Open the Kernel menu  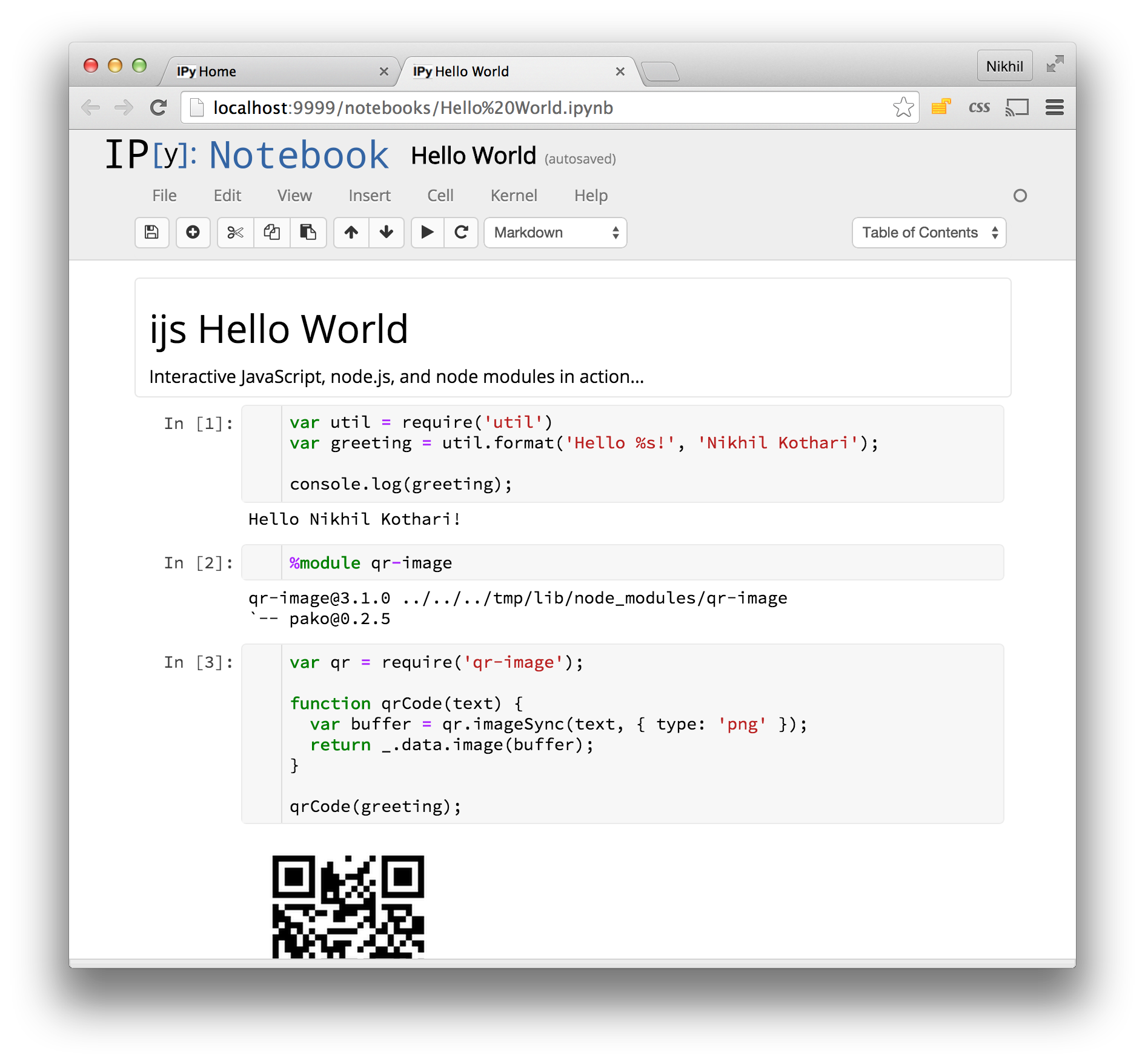coord(514,196)
